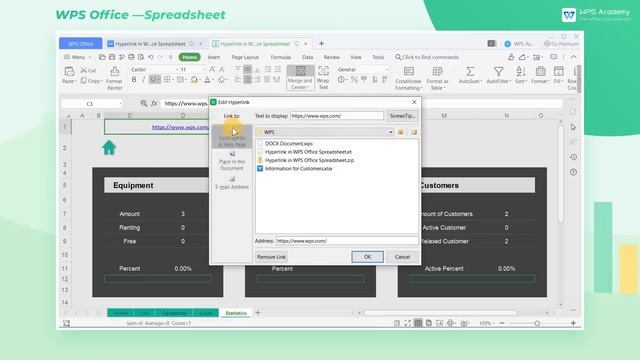Select the Page Layout ribbon tab

click(245, 57)
